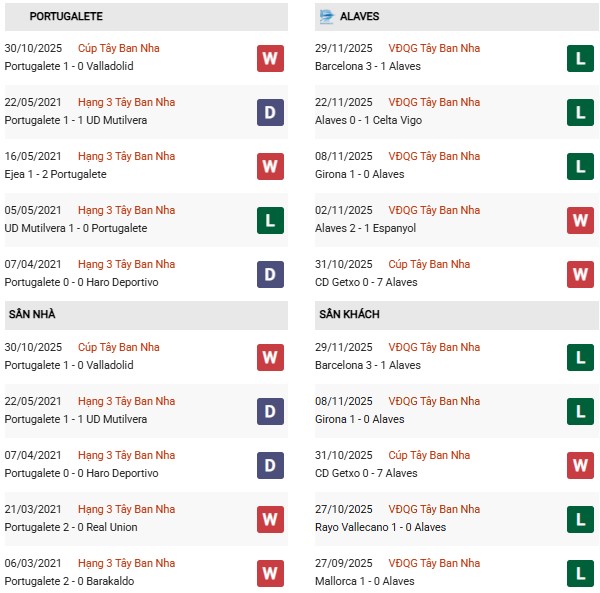The height and width of the screenshot is (593, 600).
Task: Click the Portugalete 2 - 0 Barakaldo match result
Action: [x=69, y=581]
